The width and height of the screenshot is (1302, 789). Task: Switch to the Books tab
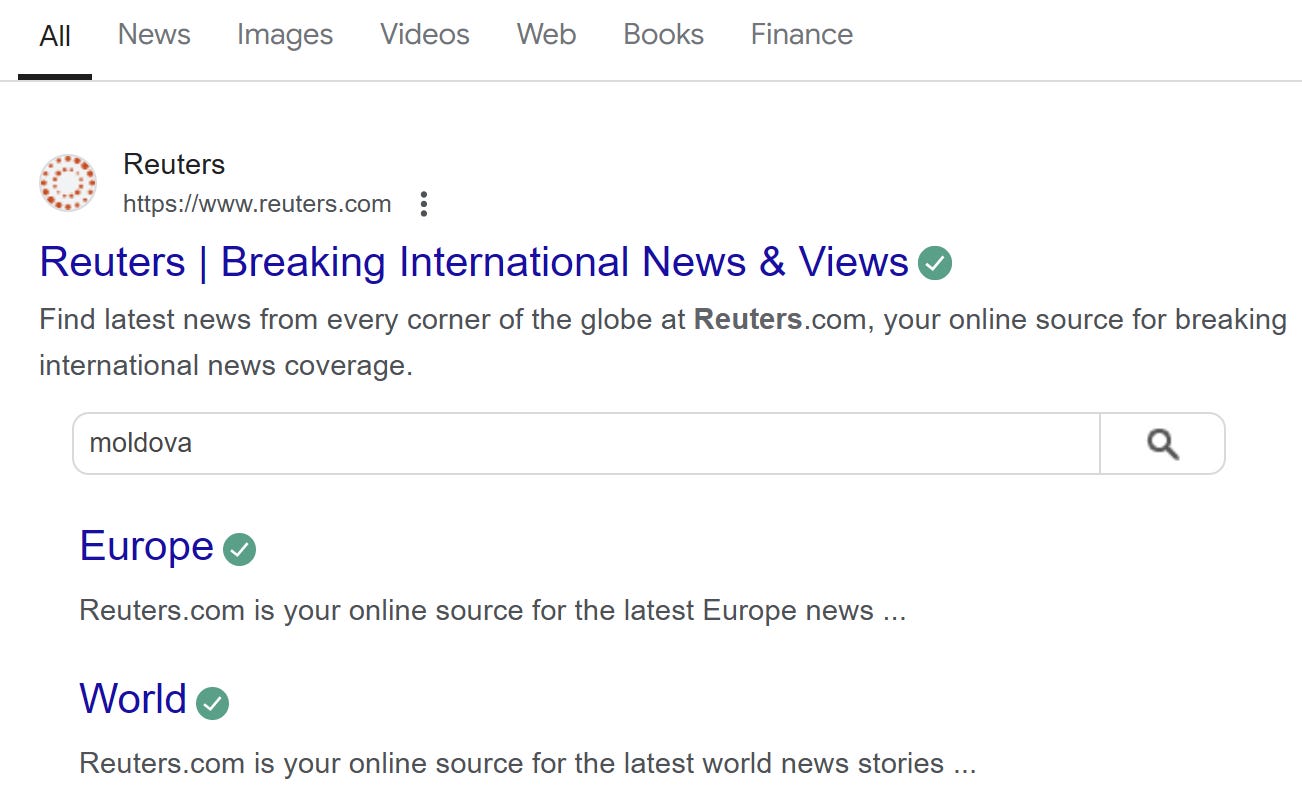(x=663, y=35)
